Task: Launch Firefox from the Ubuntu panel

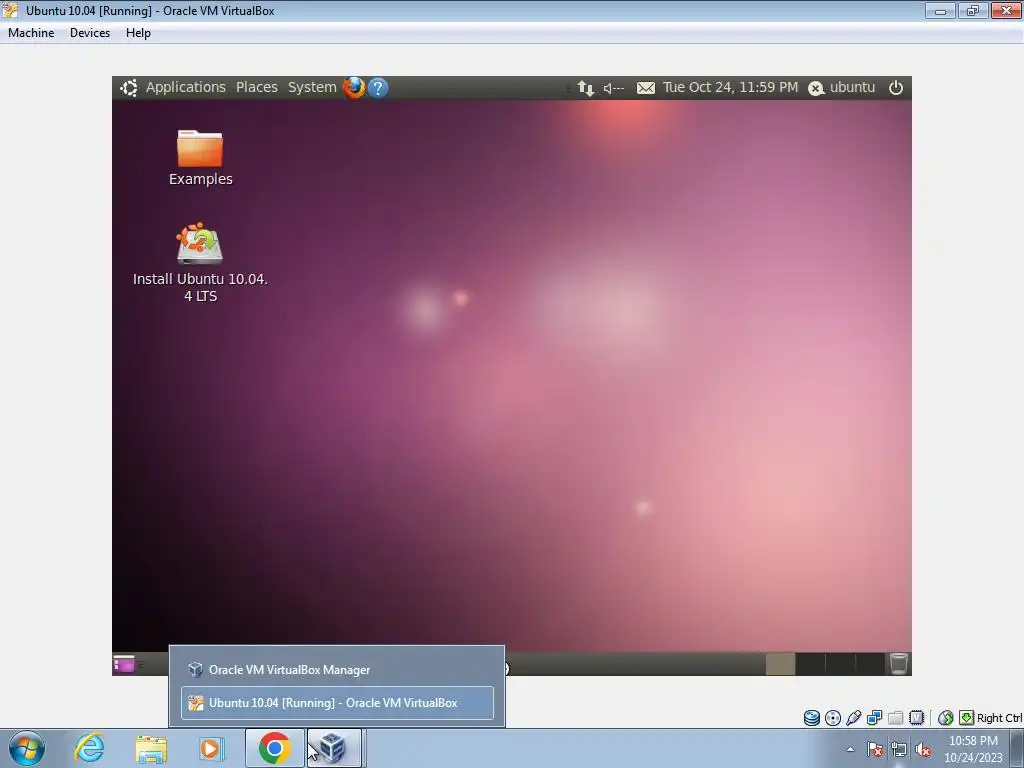Action: [354, 88]
